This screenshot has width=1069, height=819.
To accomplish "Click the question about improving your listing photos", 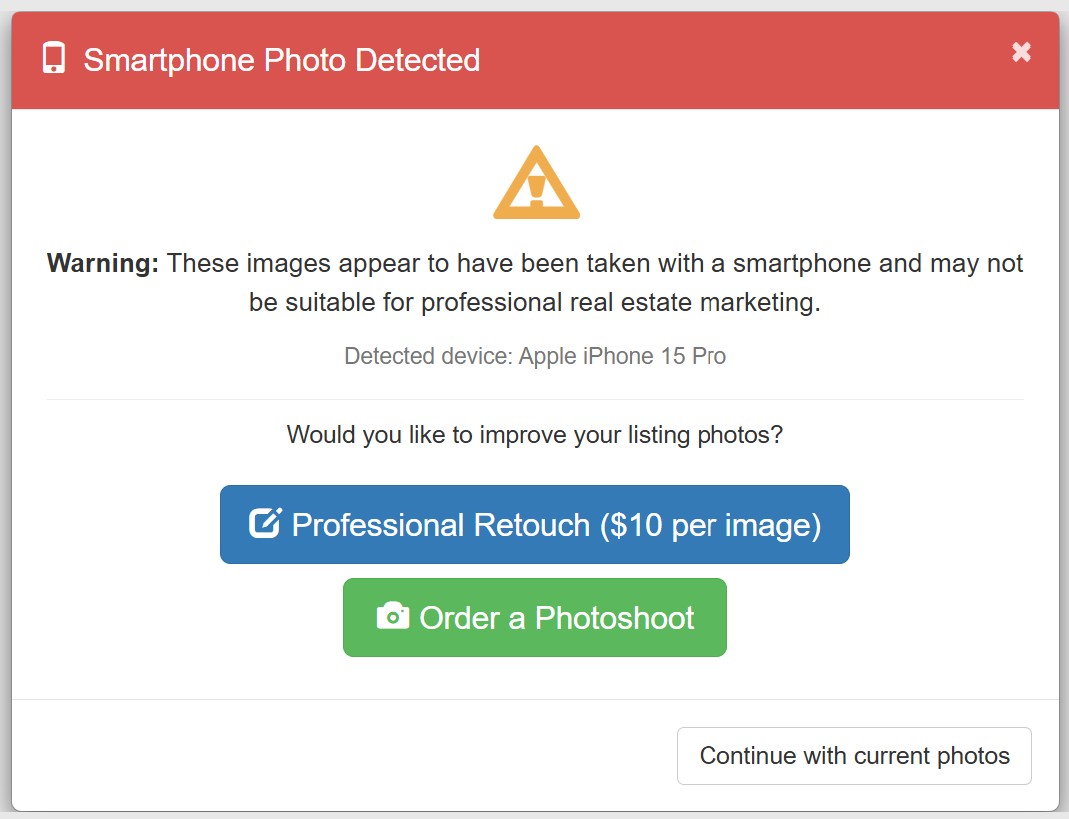I will click(534, 435).
